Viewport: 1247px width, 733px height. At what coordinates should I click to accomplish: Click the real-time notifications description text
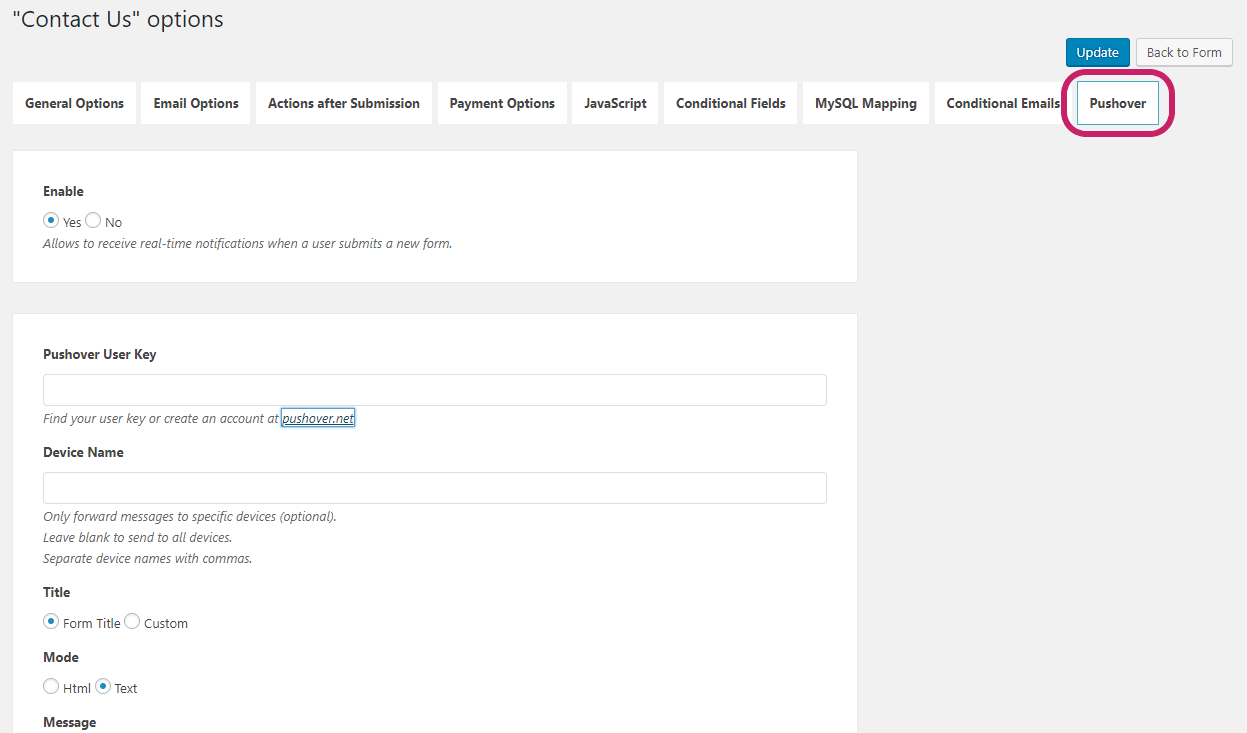[248, 243]
